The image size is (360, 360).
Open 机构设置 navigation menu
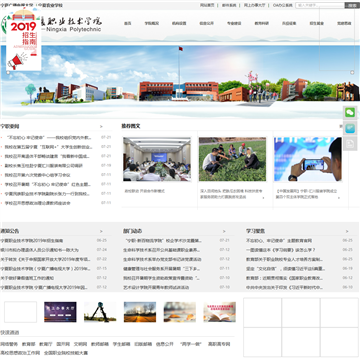179,23
